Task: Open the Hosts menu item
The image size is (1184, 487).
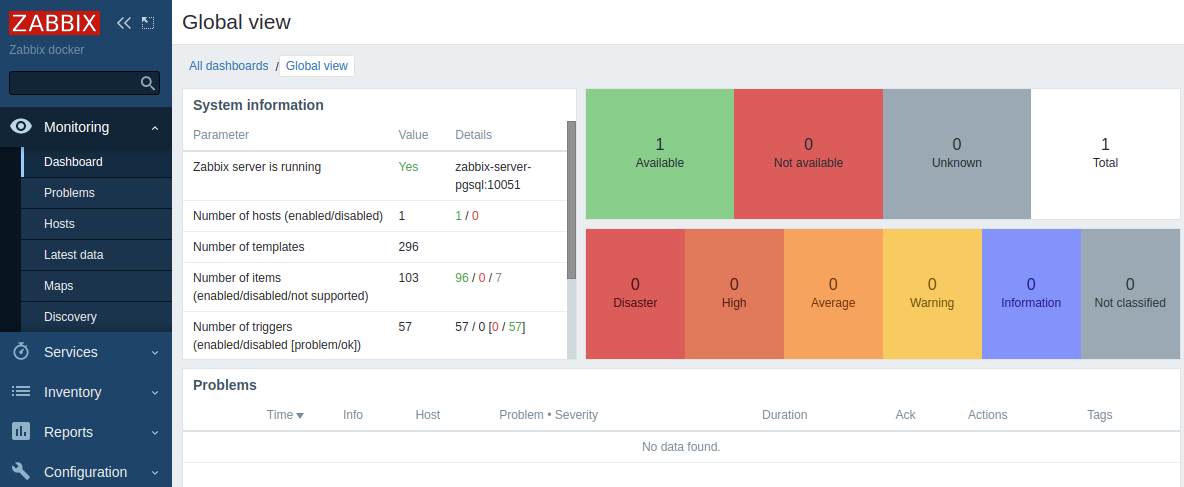Action: pos(97,223)
